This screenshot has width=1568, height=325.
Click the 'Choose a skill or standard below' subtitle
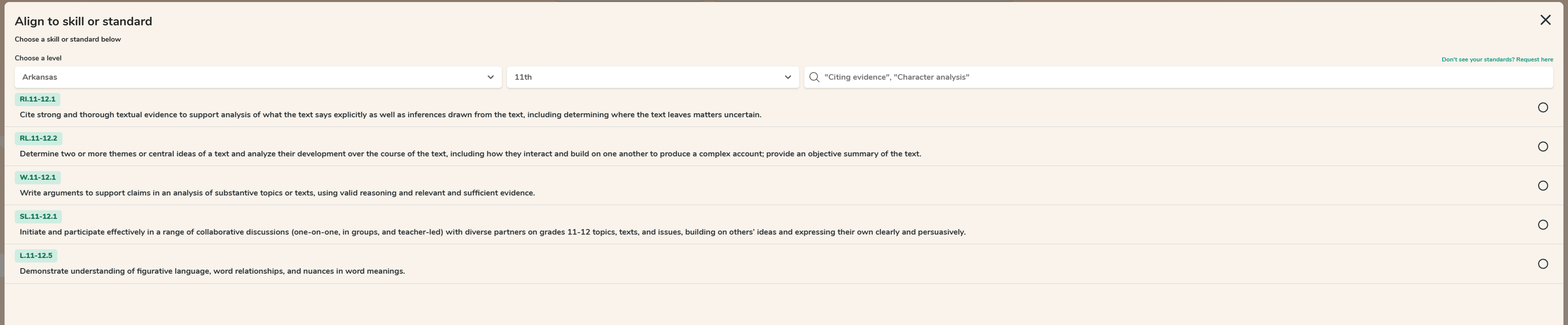(x=67, y=40)
